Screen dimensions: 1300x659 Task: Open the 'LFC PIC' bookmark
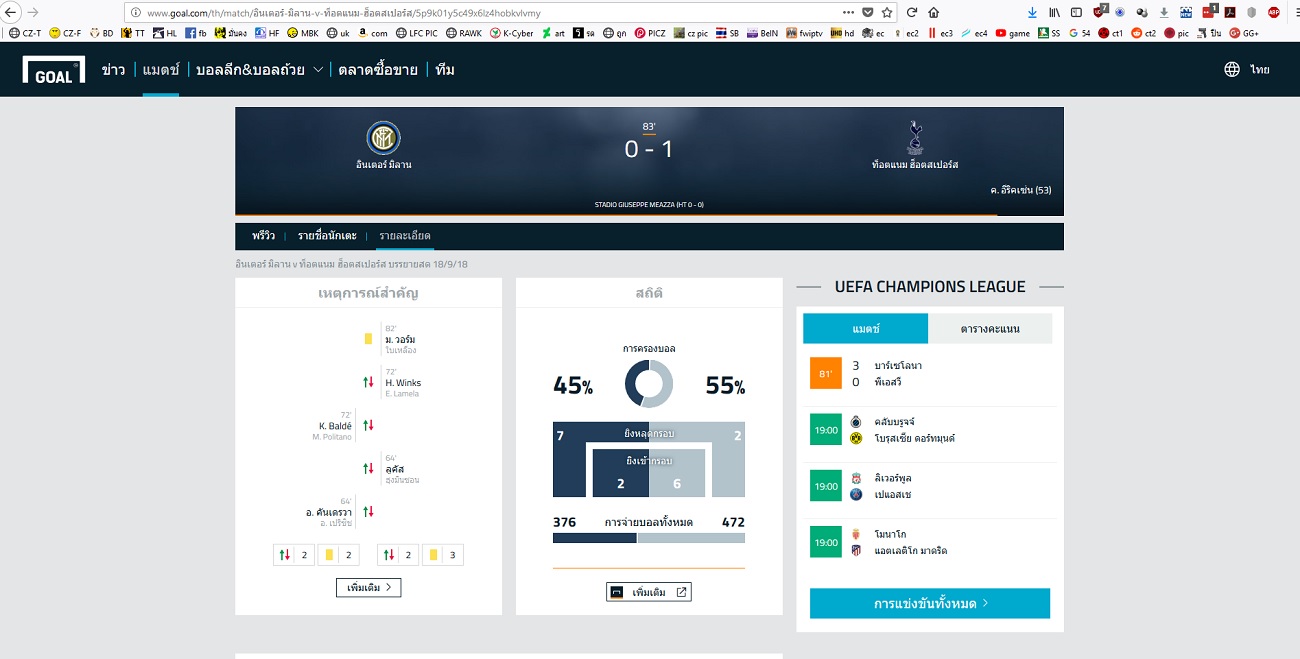[x=417, y=33]
